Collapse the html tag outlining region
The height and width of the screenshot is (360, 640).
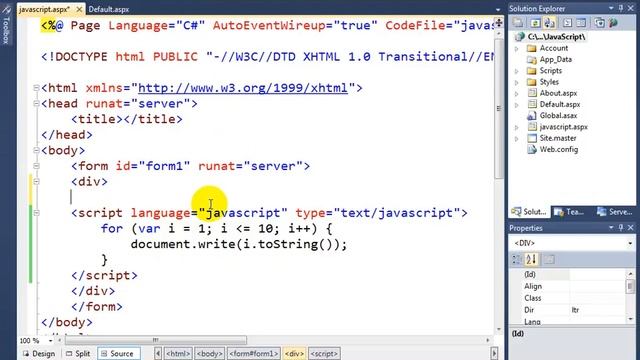pos(36,88)
